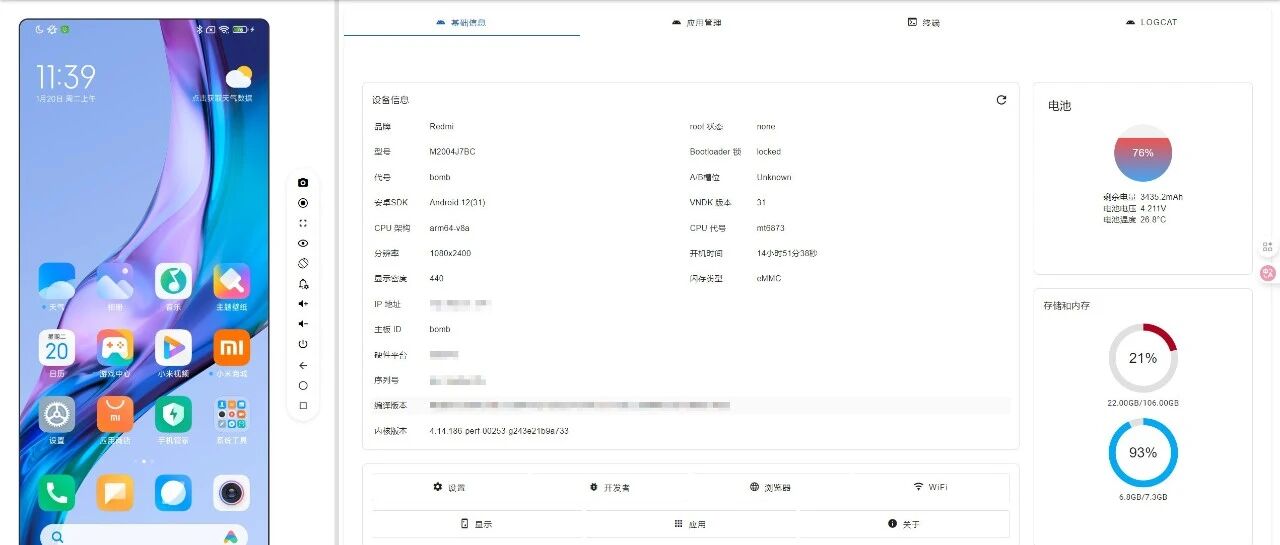
Task: Select the eMMC flash type value
Action: (768, 279)
